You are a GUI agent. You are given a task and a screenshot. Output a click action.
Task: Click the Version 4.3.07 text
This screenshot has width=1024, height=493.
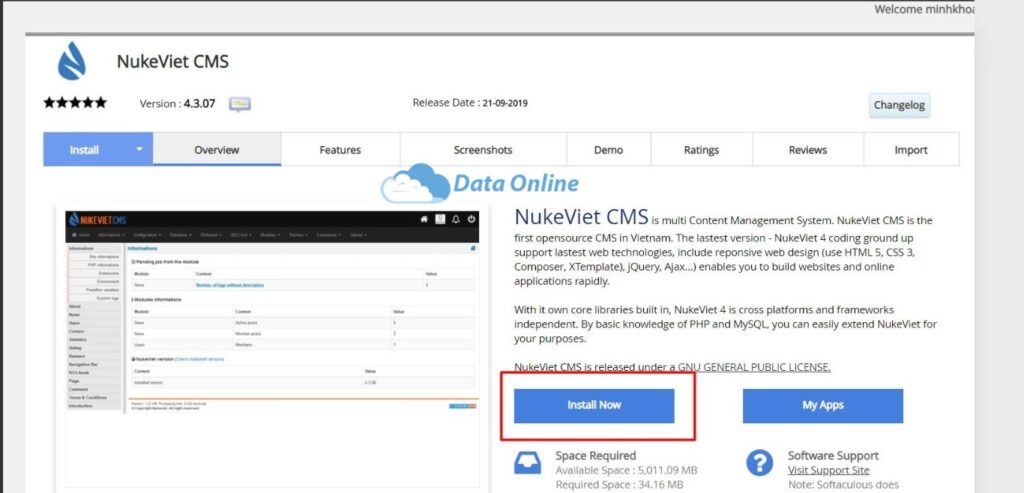(178, 103)
